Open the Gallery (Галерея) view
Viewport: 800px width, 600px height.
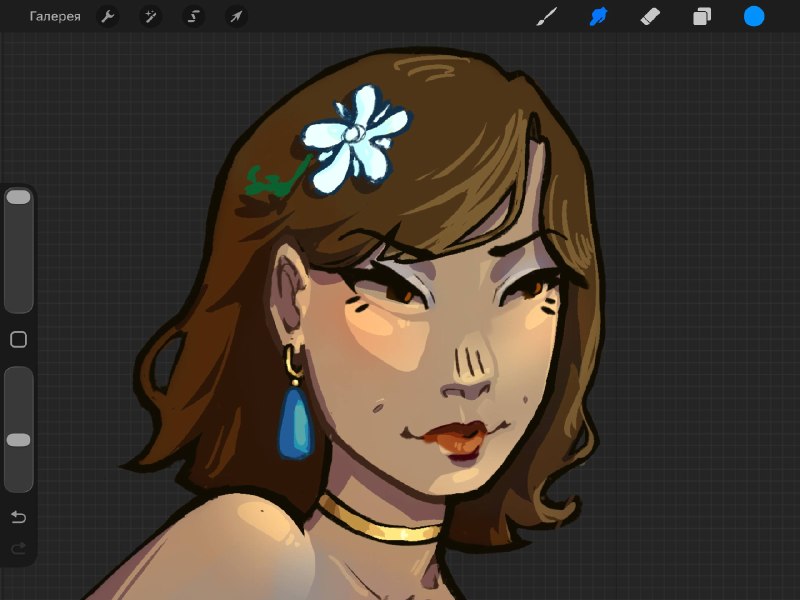pyautogui.click(x=55, y=16)
